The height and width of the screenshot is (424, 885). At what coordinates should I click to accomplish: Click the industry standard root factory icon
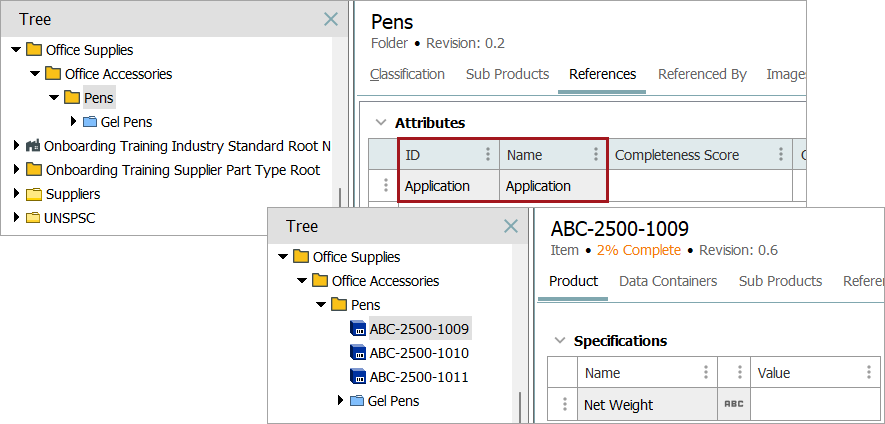pyautogui.click(x=33, y=146)
